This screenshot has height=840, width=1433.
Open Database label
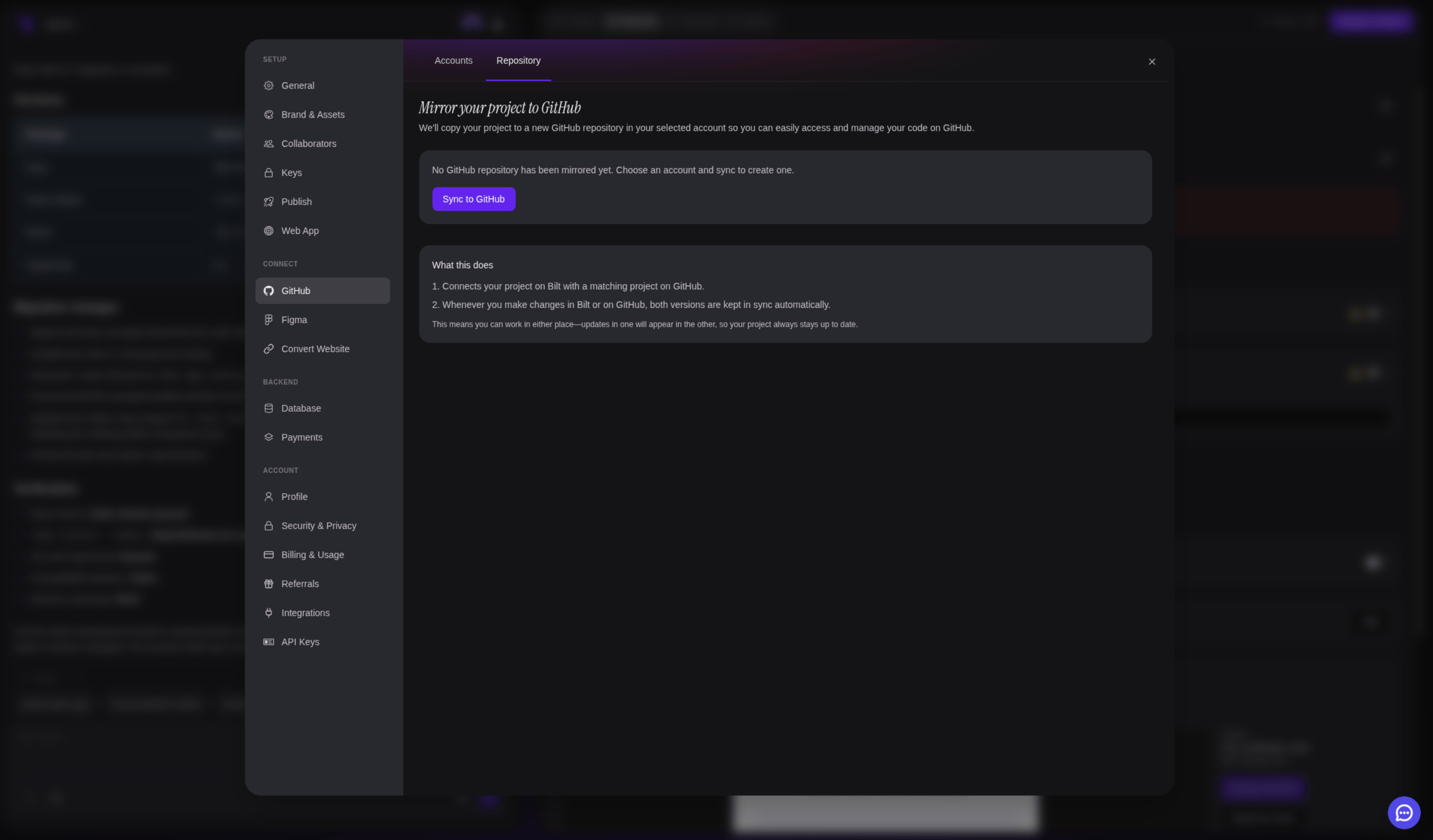coord(301,408)
